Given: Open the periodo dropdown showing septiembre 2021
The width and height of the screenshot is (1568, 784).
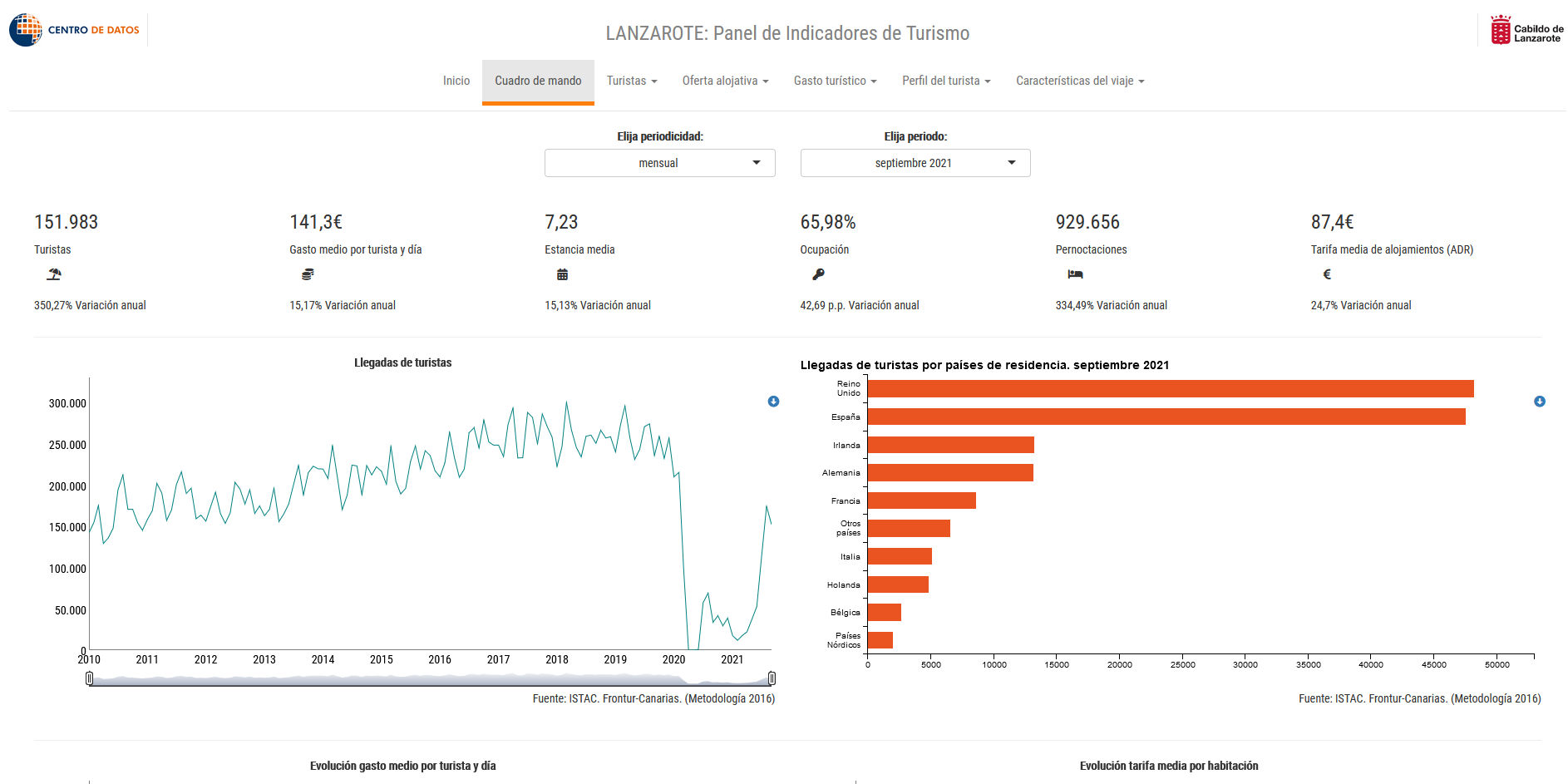Looking at the screenshot, I should tap(915, 163).
